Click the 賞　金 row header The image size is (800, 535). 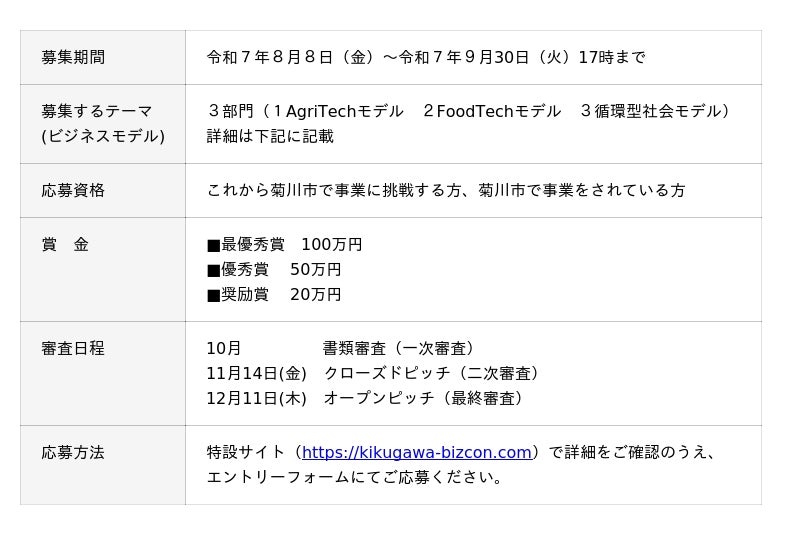click(65, 244)
